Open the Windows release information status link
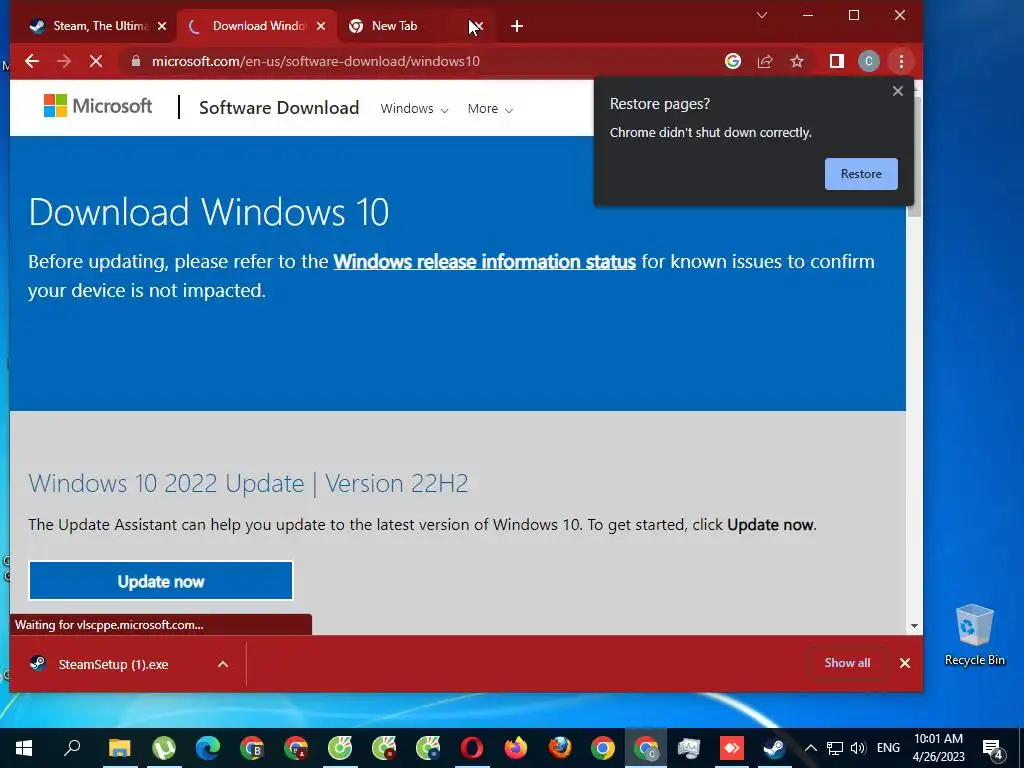Image resolution: width=1024 pixels, height=768 pixels. (485, 262)
